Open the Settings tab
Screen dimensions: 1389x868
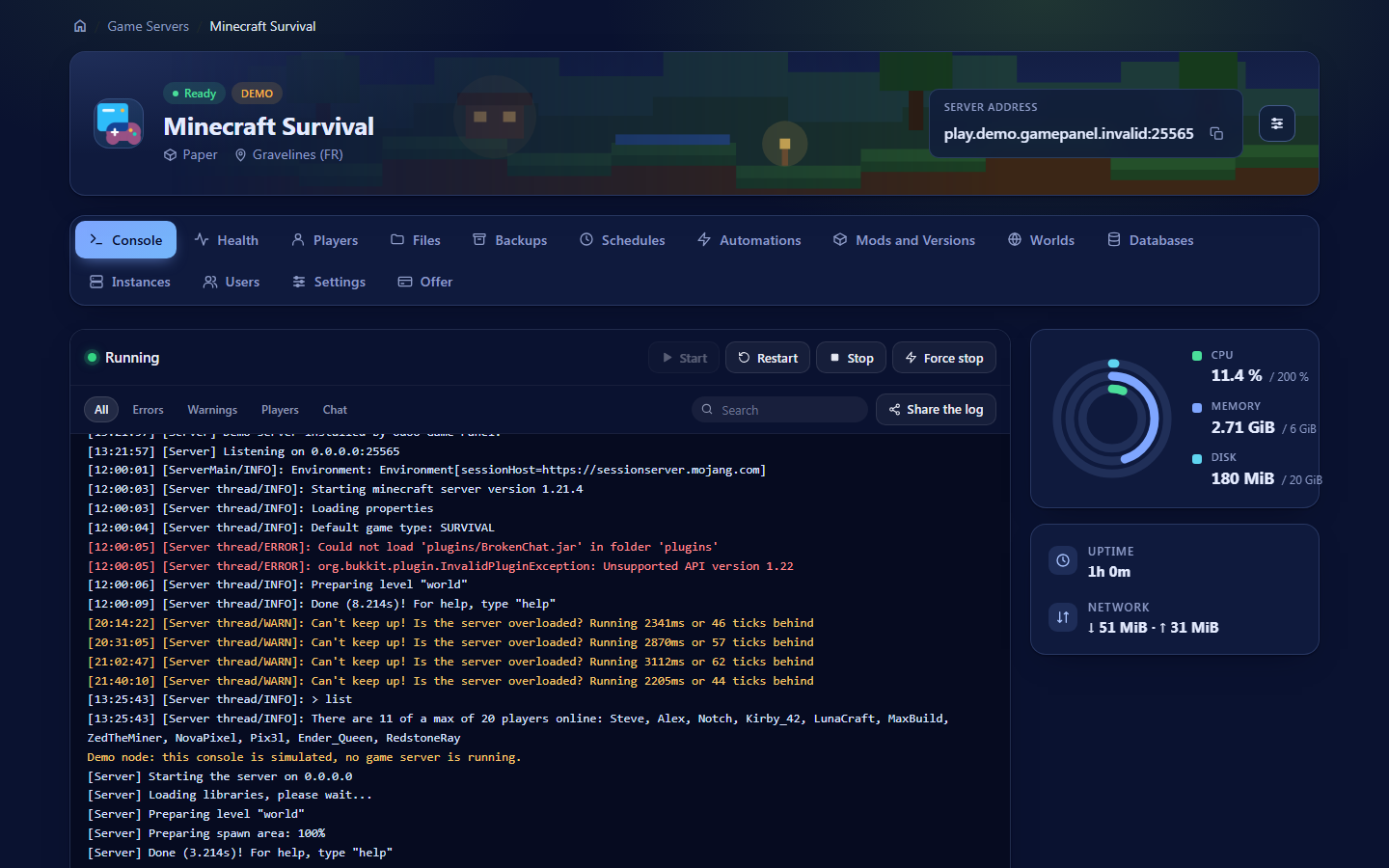[x=329, y=282]
